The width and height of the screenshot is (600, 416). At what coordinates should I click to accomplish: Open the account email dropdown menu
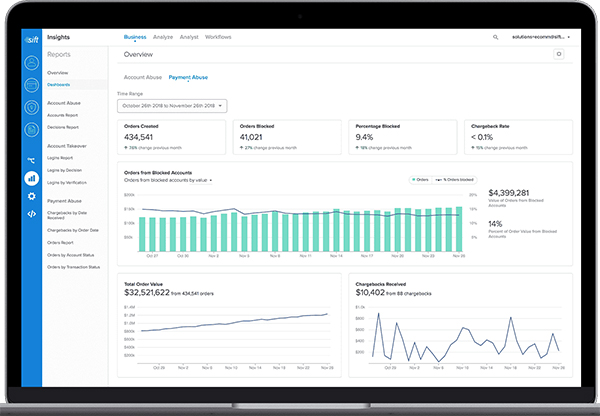(541, 37)
